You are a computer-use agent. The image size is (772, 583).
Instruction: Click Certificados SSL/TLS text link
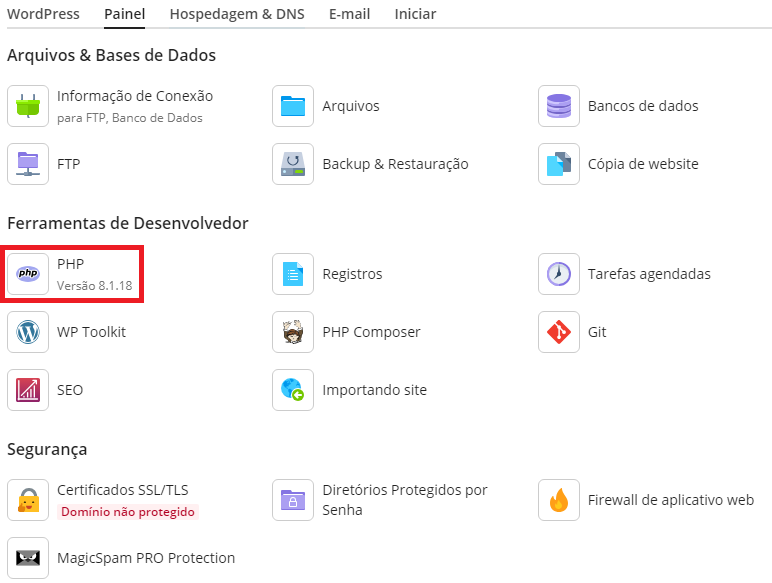point(123,490)
